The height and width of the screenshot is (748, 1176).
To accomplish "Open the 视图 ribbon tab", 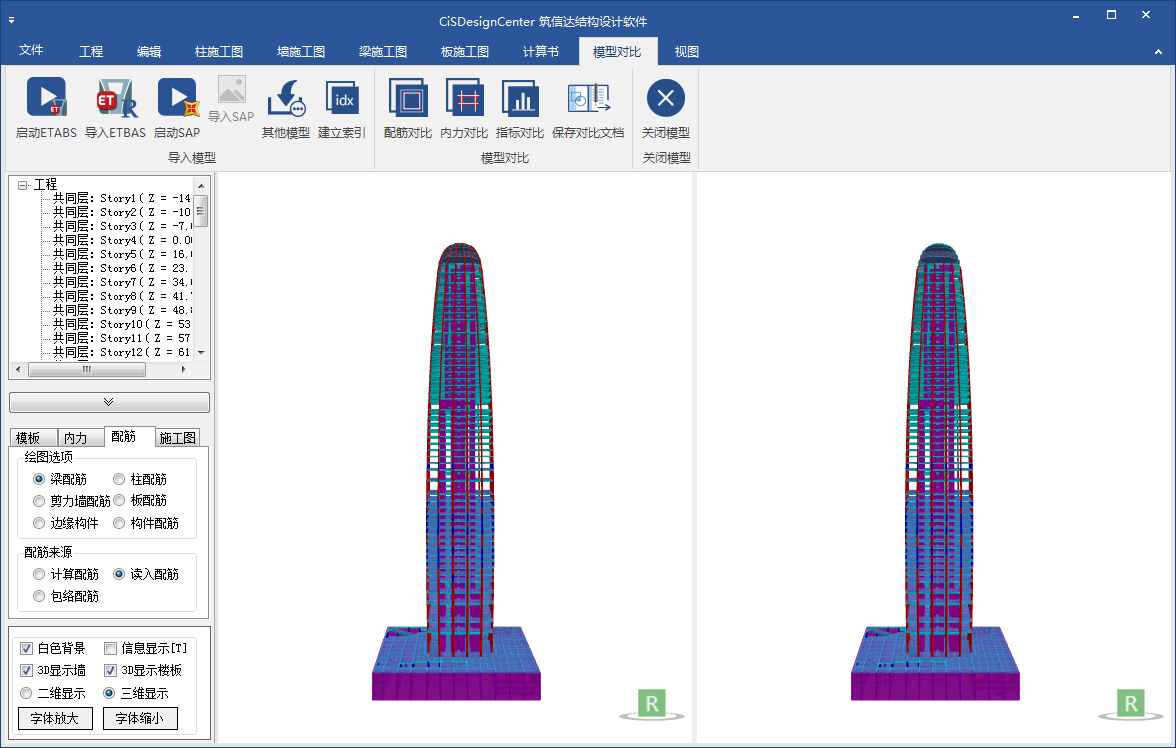I will tap(686, 51).
